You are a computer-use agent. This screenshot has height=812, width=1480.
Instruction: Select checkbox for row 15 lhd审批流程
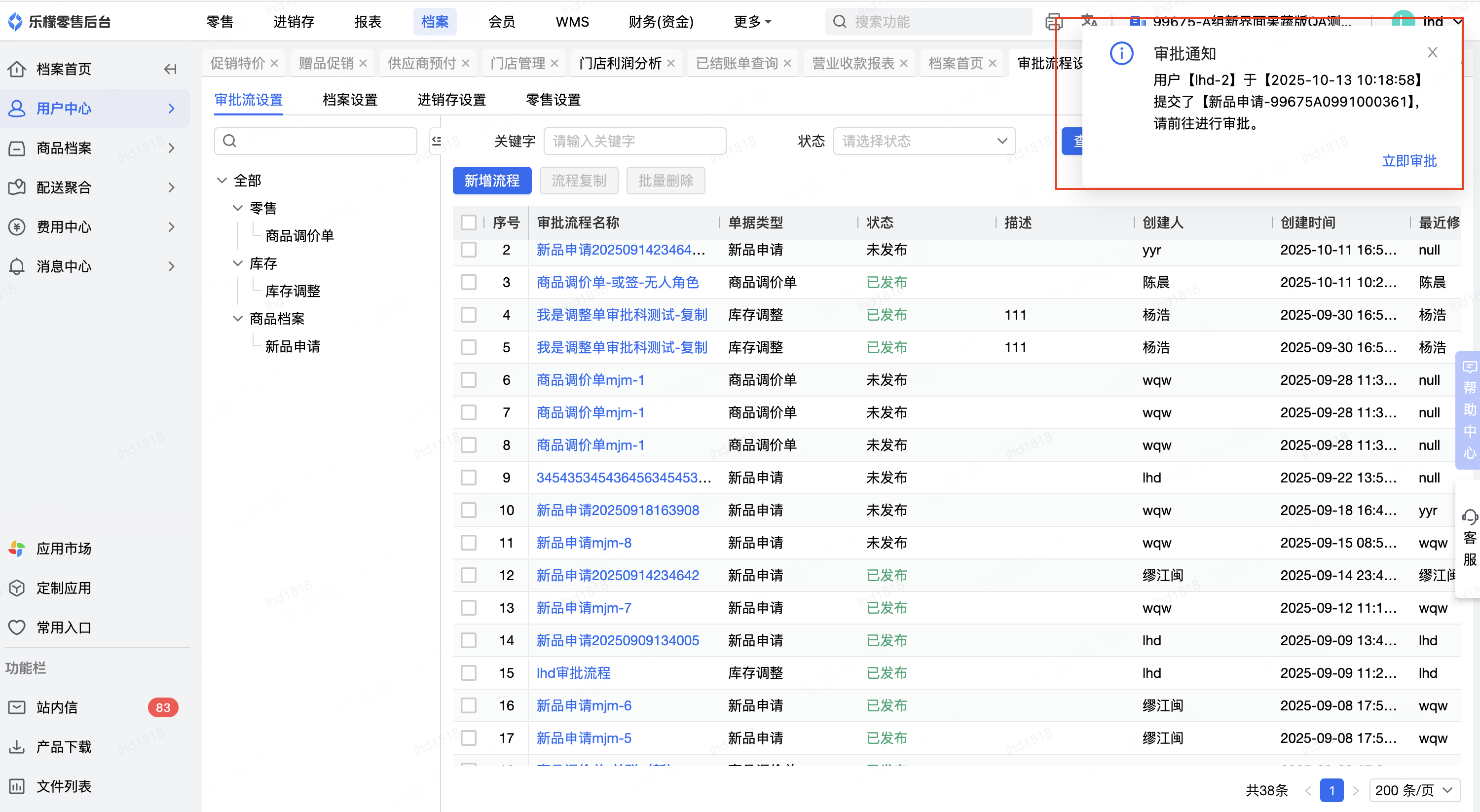[469, 673]
